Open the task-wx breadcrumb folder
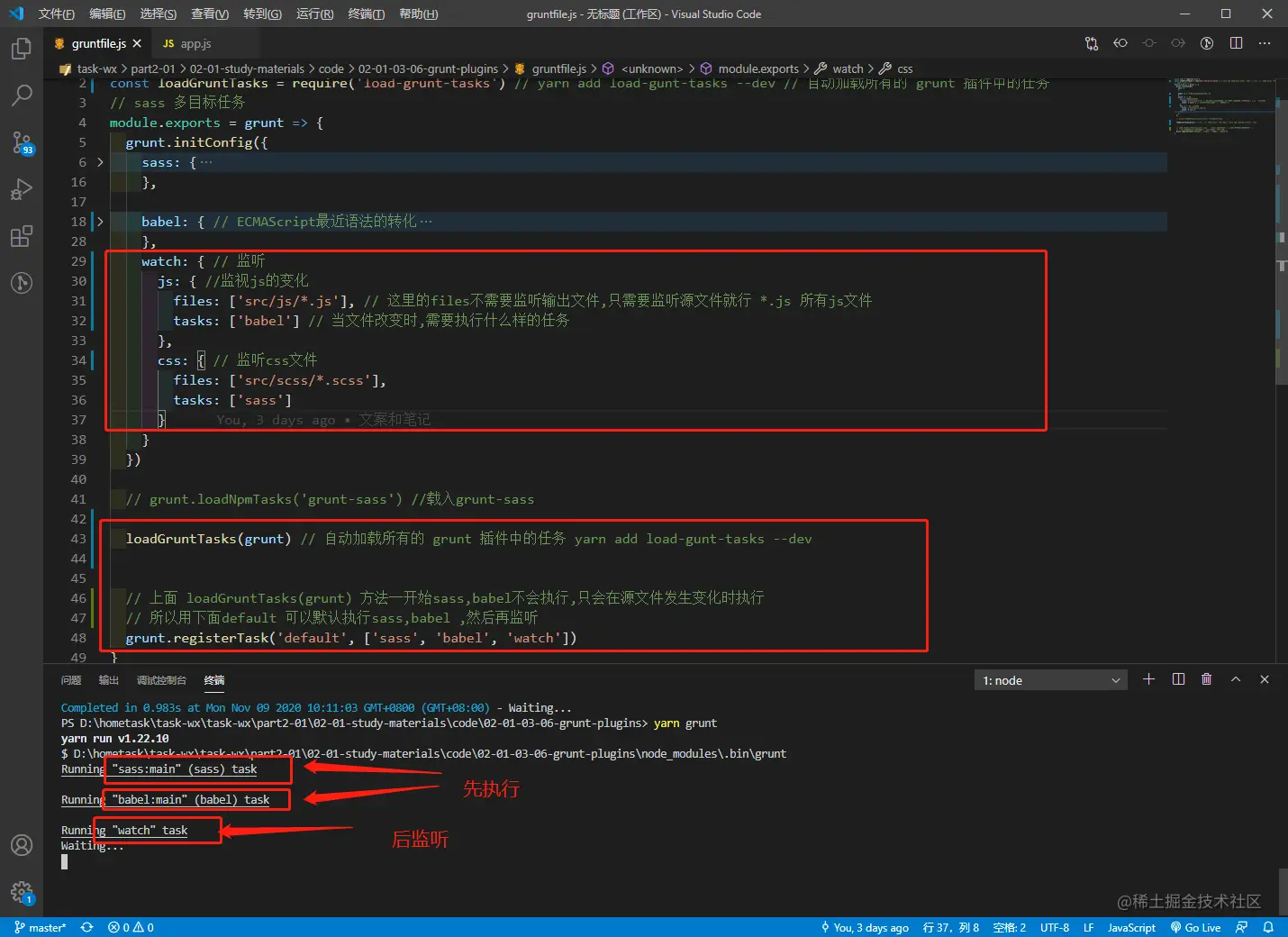 (96, 68)
